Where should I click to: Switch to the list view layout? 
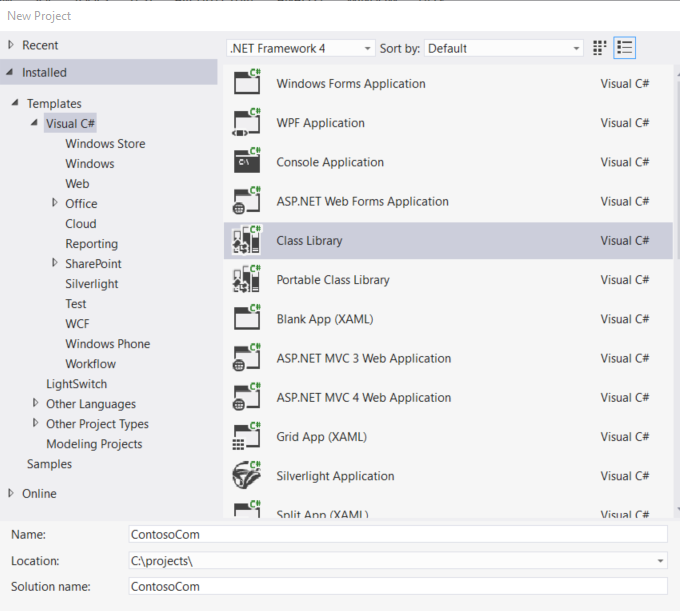625,48
